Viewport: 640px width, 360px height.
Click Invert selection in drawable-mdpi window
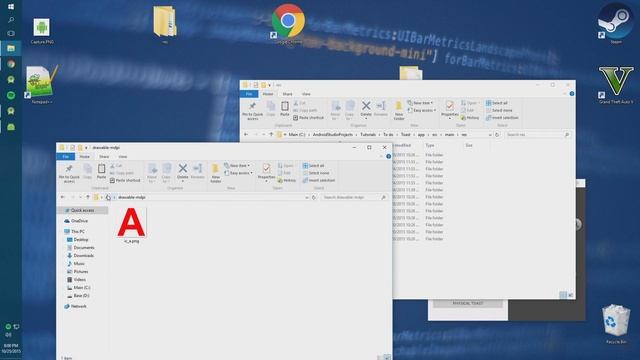pos(319,180)
